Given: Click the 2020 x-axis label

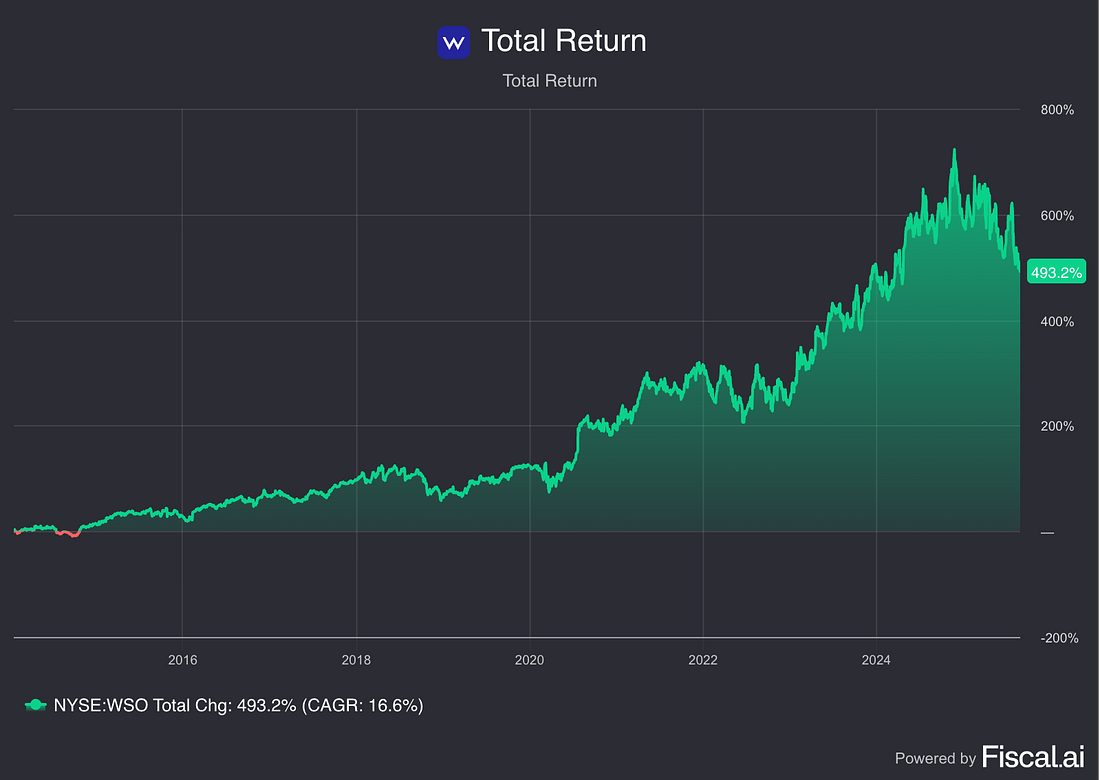Looking at the screenshot, I should click(x=529, y=660).
